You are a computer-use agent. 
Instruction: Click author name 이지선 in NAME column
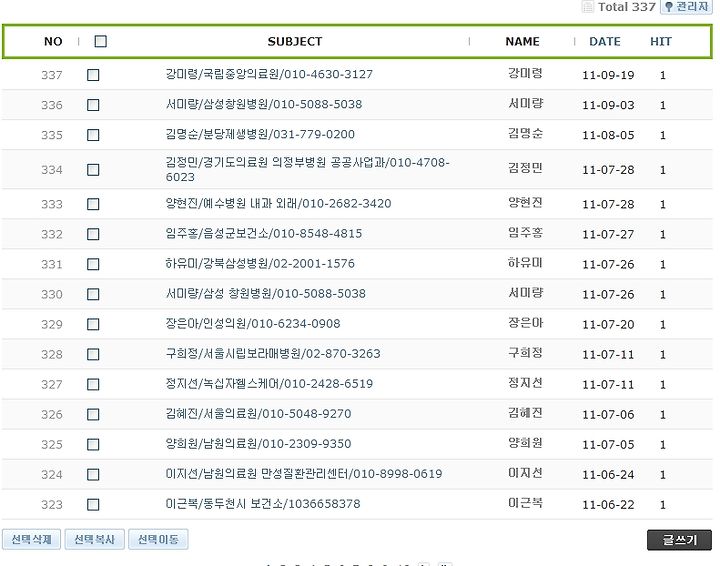525,472
